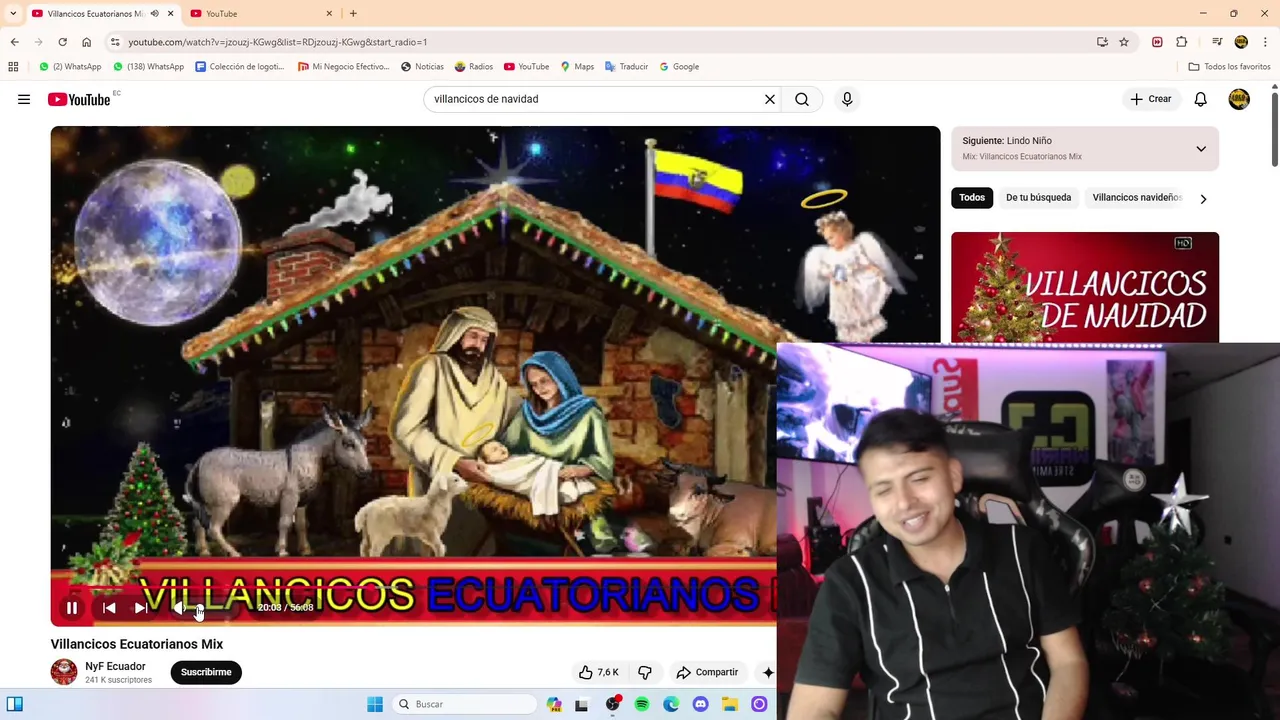Image resolution: width=1280 pixels, height=720 pixels.
Task: Open the notifications bell
Action: (x=1200, y=99)
